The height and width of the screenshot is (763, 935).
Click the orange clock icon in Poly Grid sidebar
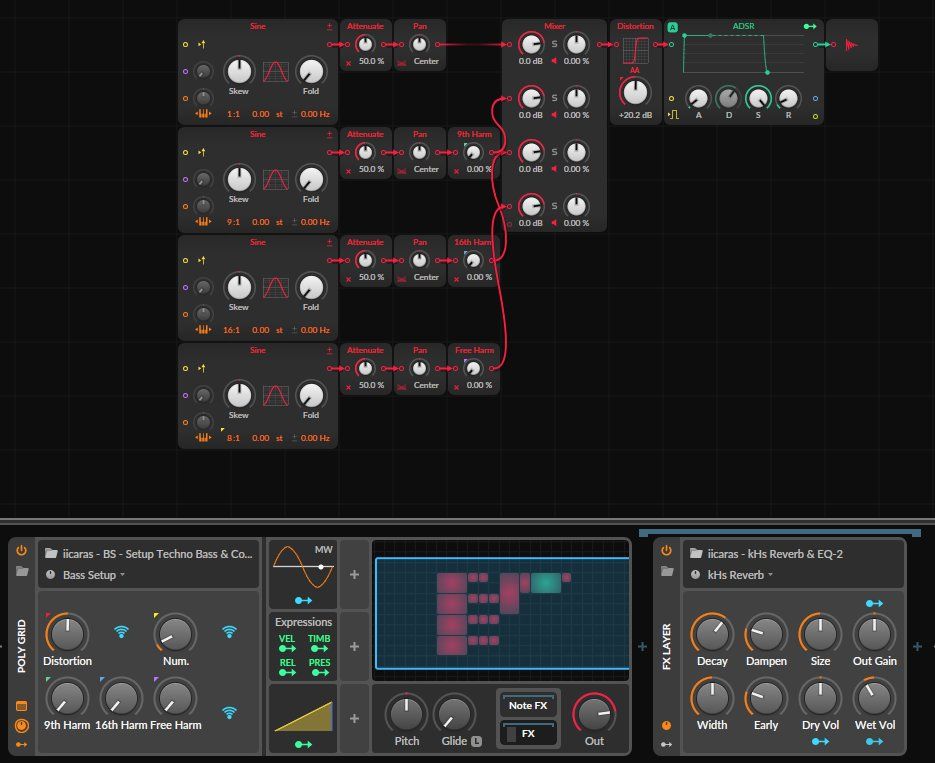click(21, 725)
